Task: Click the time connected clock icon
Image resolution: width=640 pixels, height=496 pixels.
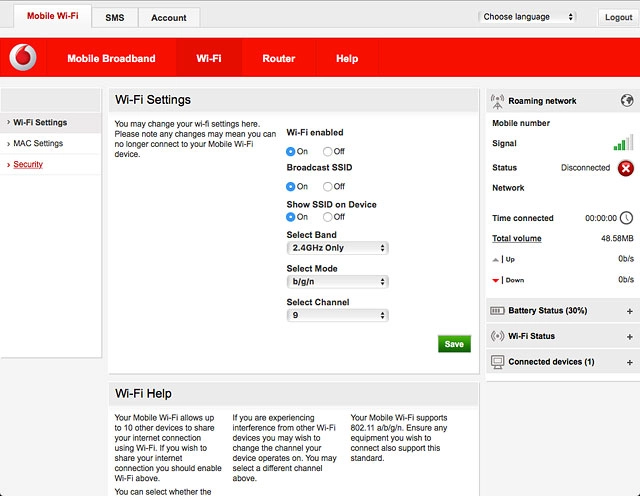Action: pos(626,218)
